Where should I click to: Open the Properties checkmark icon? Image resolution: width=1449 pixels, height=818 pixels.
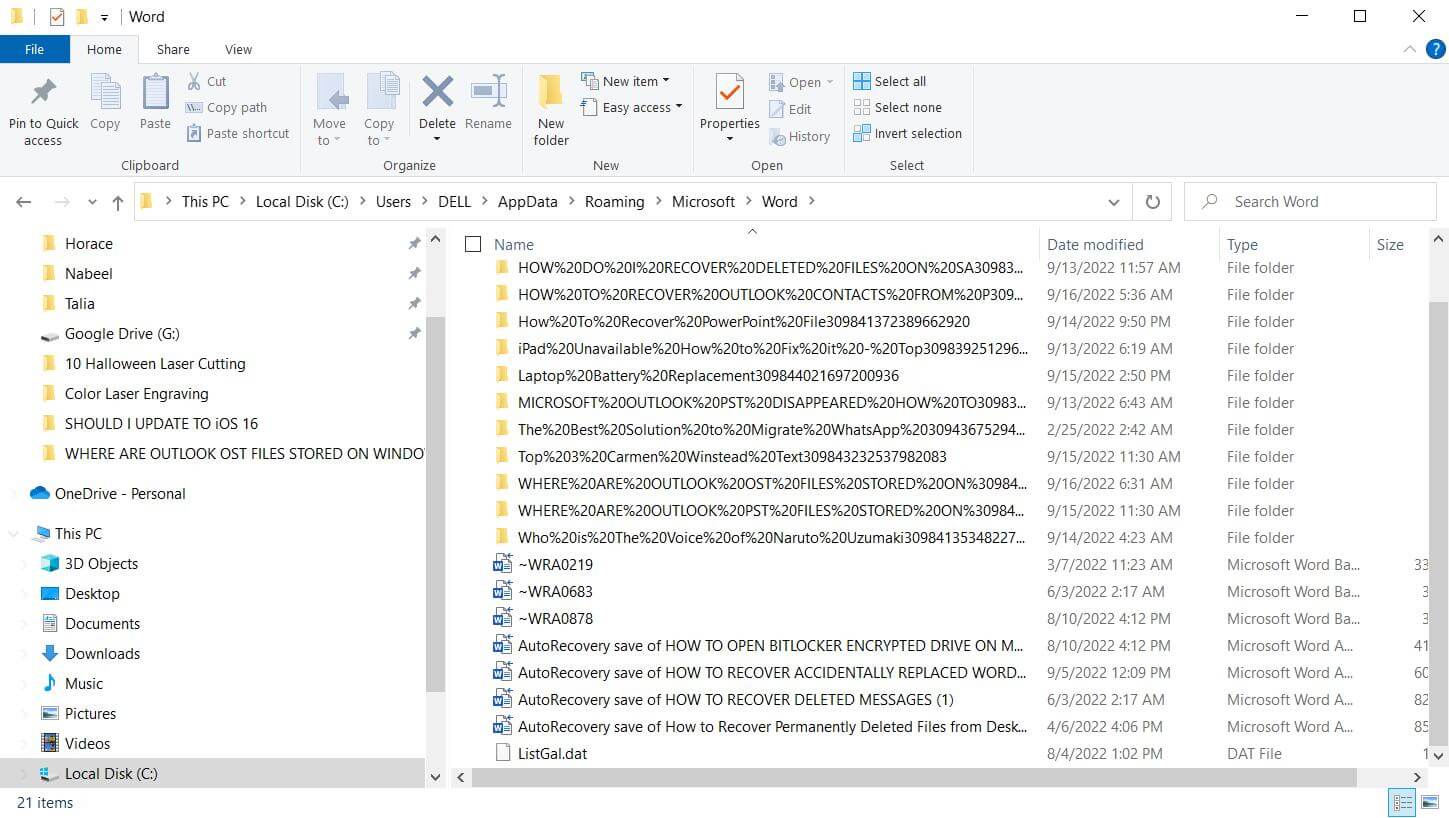coord(730,92)
